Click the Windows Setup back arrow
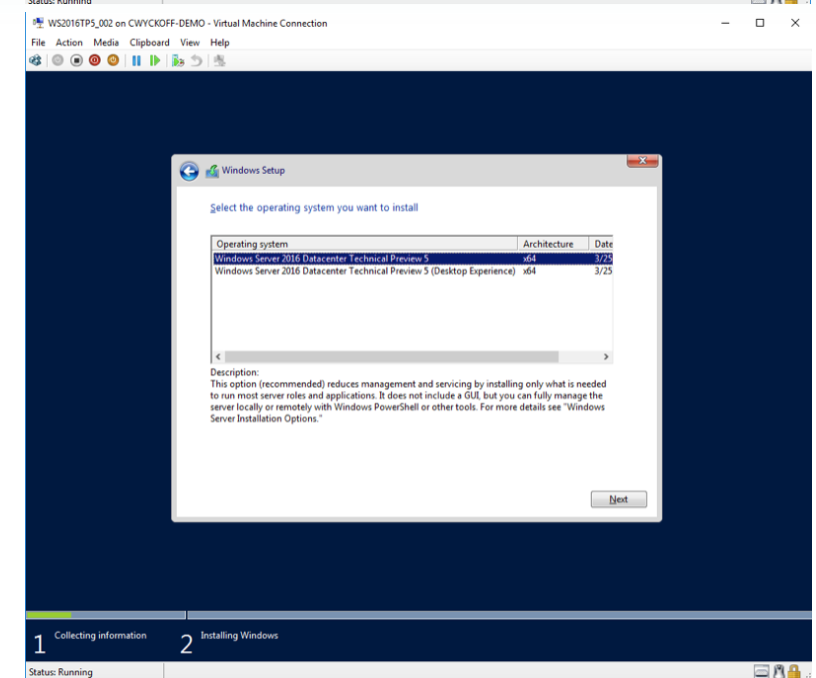 (189, 171)
